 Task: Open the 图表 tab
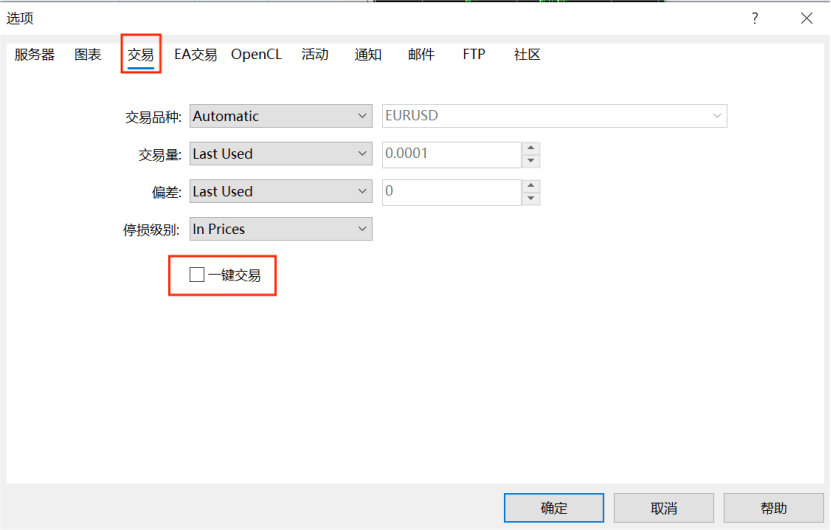click(87, 55)
